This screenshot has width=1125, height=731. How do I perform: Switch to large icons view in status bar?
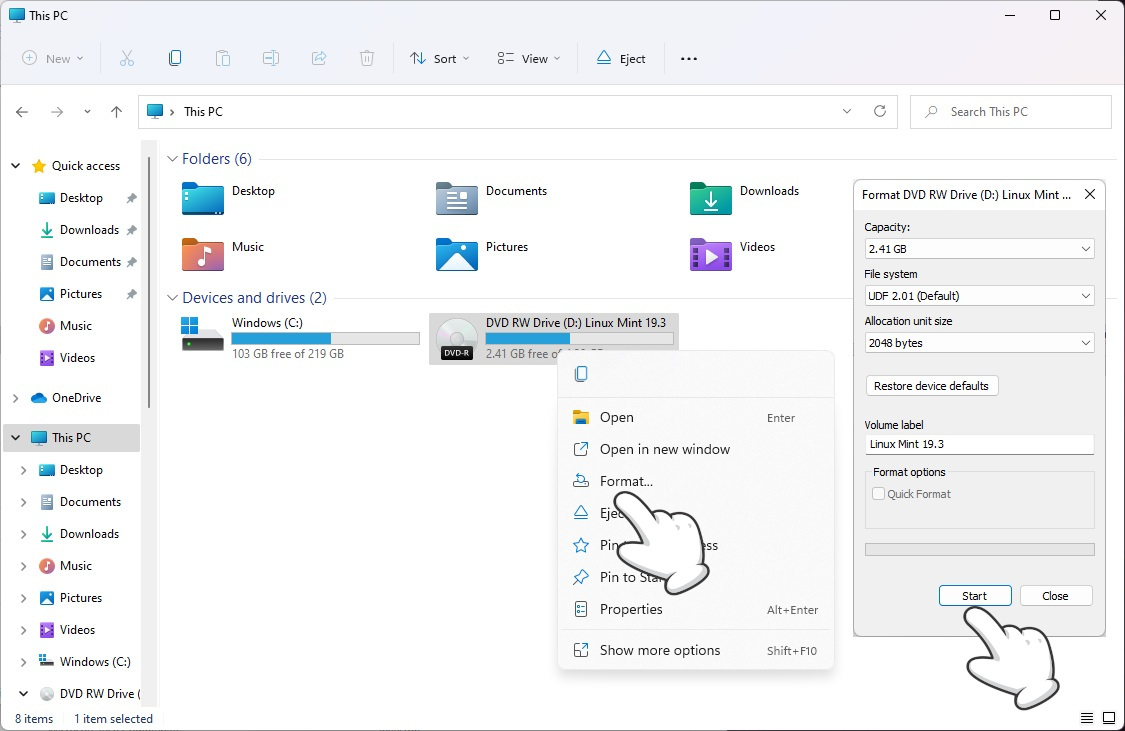[x=1108, y=718]
